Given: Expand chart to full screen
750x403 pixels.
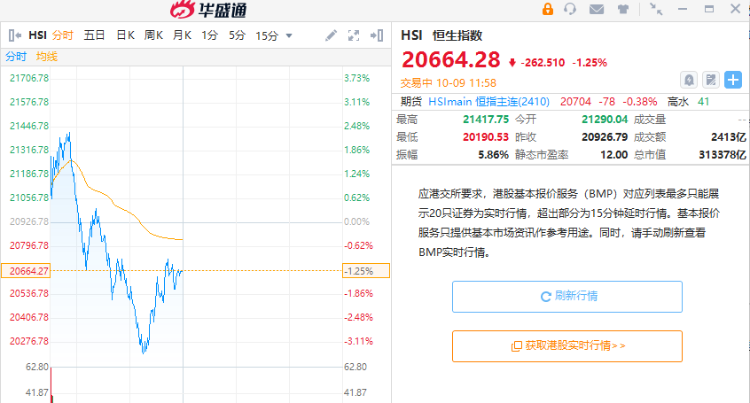Looking at the screenshot, I should 353,35.
